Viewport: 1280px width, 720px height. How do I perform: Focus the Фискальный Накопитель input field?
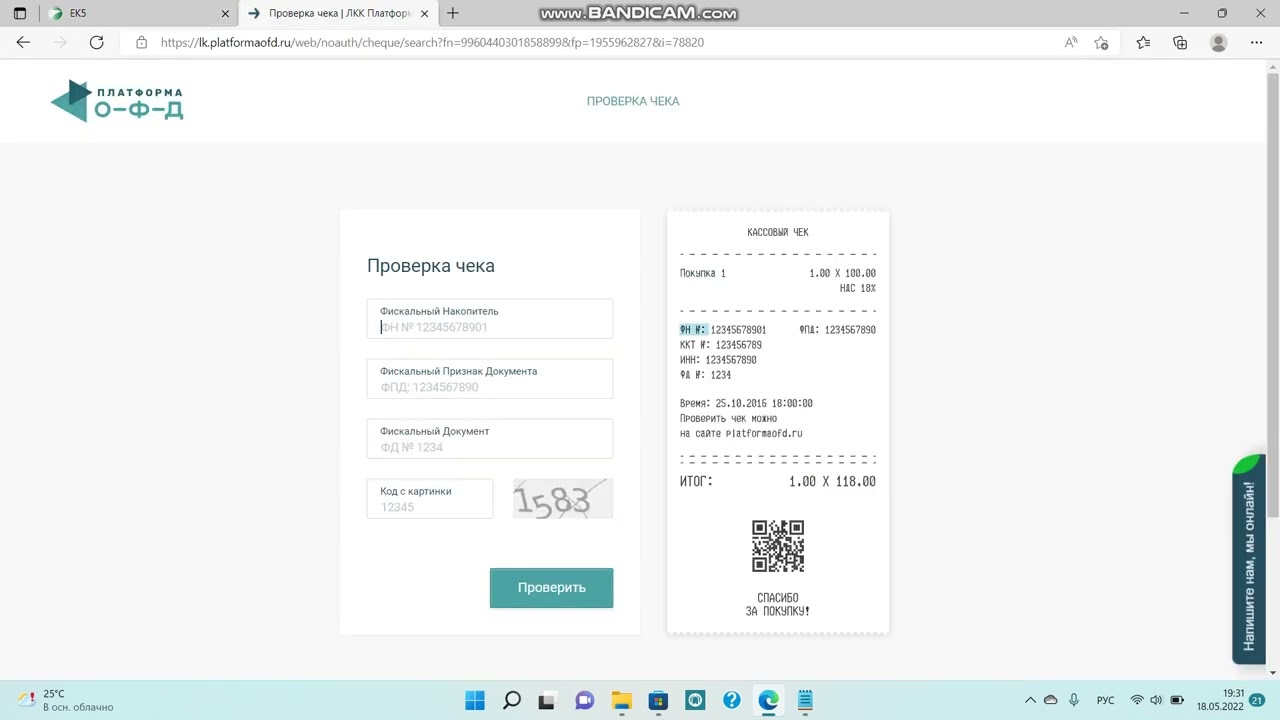(x=490, y=319)
